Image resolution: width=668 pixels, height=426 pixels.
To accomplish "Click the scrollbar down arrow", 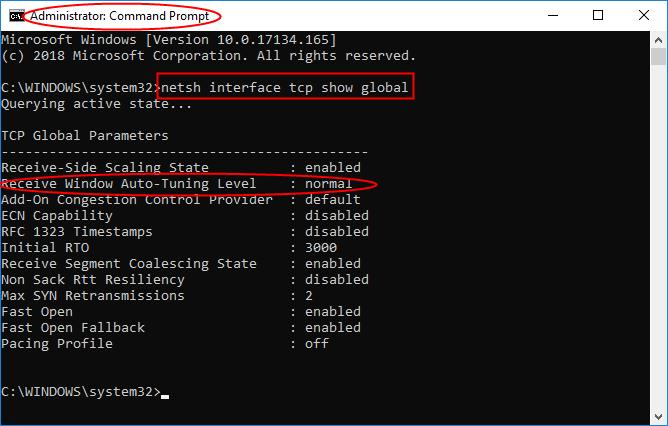I will click(658, 417).
